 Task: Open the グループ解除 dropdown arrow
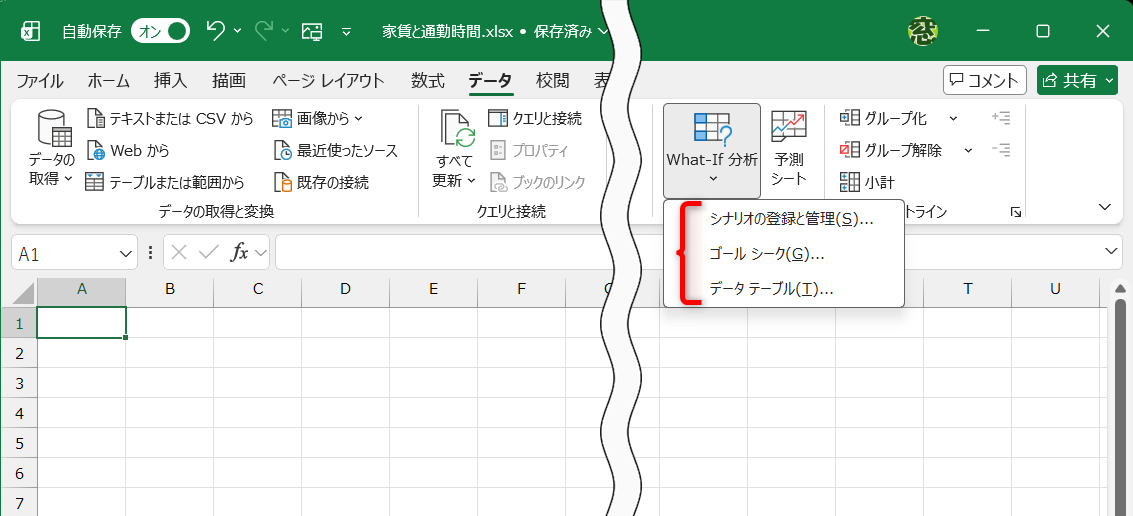click(968, 150)
